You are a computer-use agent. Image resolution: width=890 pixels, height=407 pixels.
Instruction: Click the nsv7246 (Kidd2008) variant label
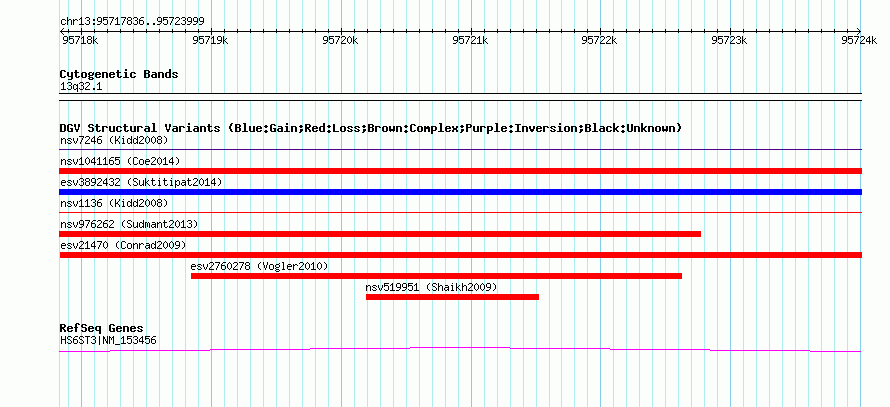[x=114, y=140]
